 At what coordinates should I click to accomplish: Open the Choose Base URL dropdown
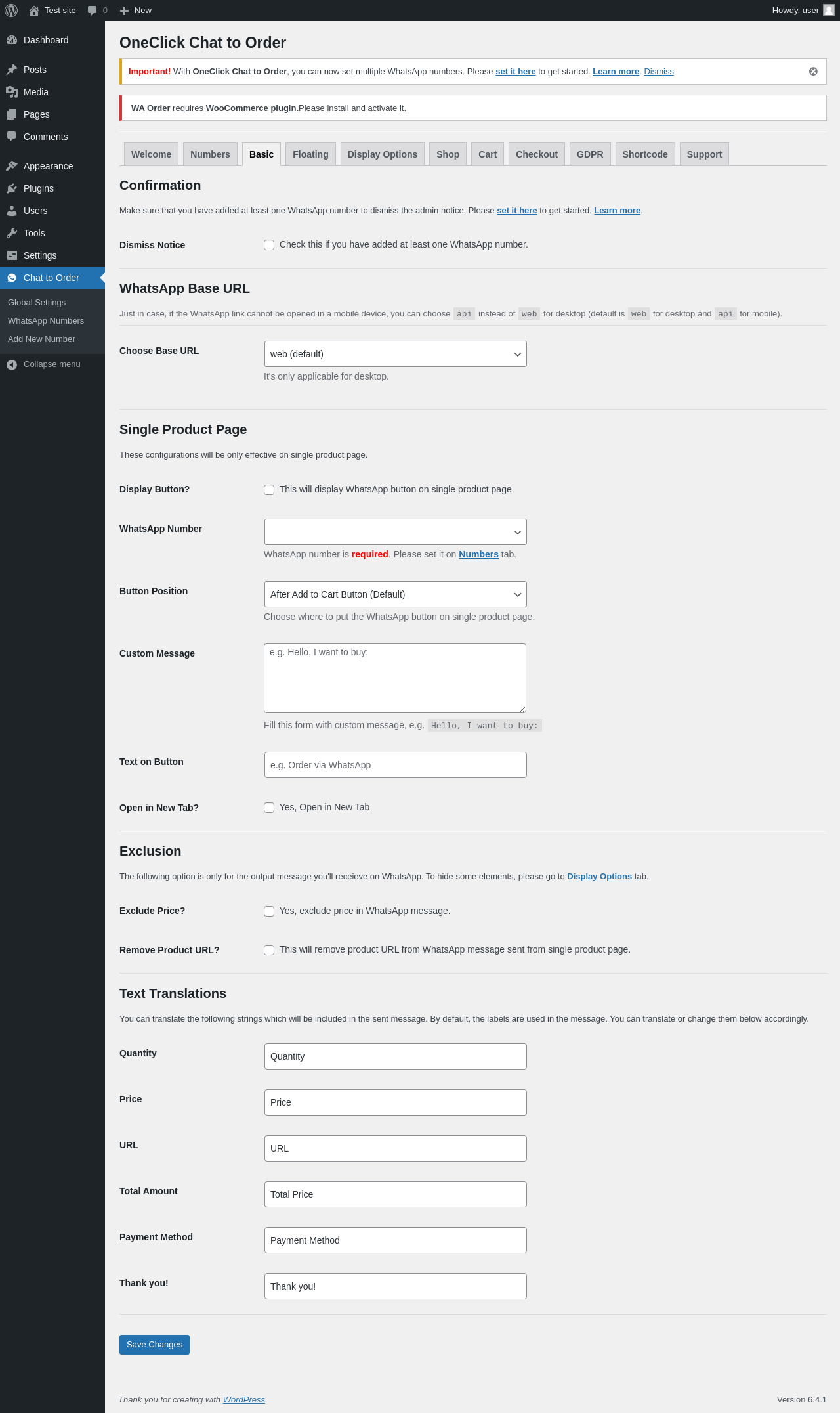396,354
